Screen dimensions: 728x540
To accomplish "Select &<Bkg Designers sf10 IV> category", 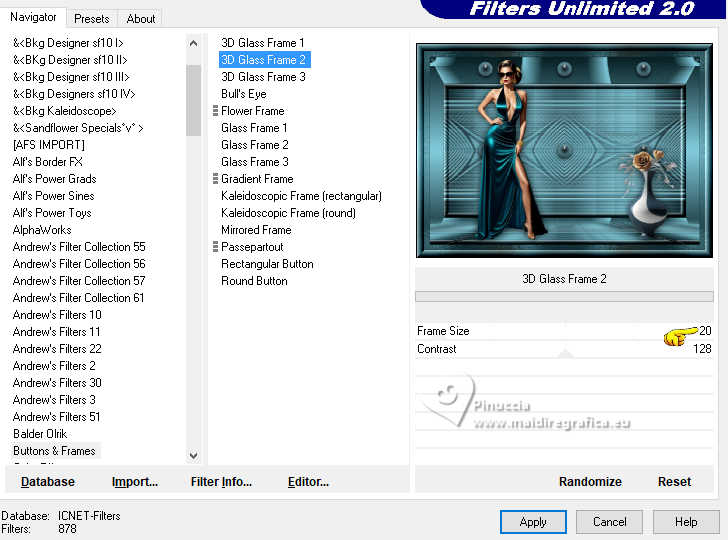I will click(74, 94).
